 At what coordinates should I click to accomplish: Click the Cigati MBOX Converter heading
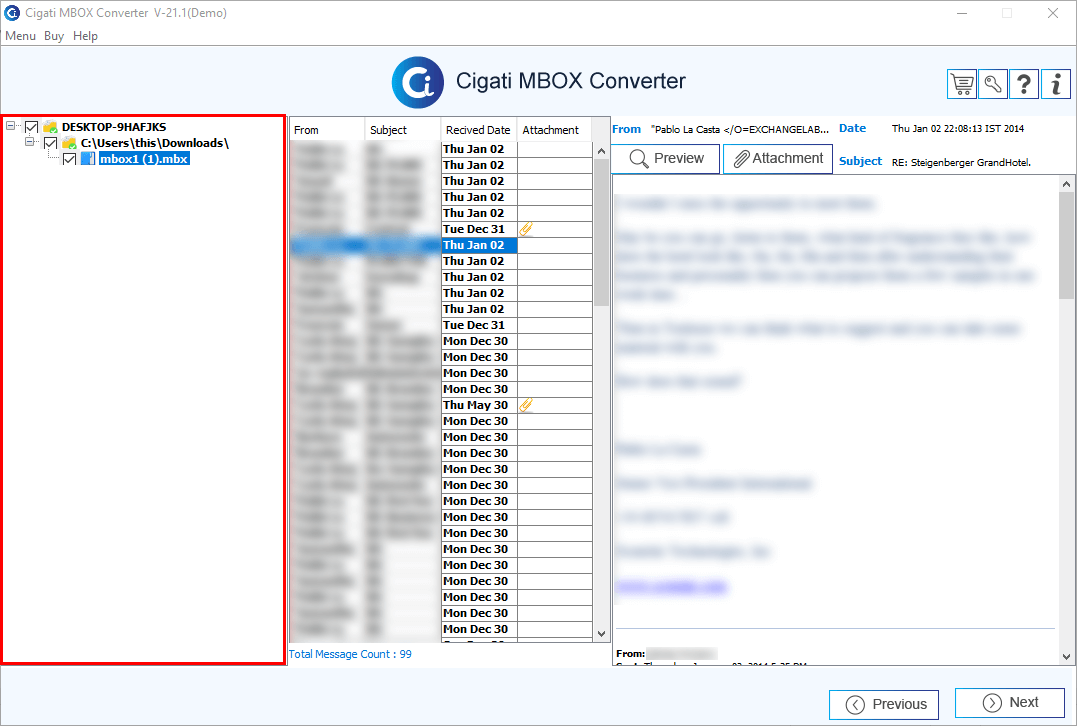point(571,81)
